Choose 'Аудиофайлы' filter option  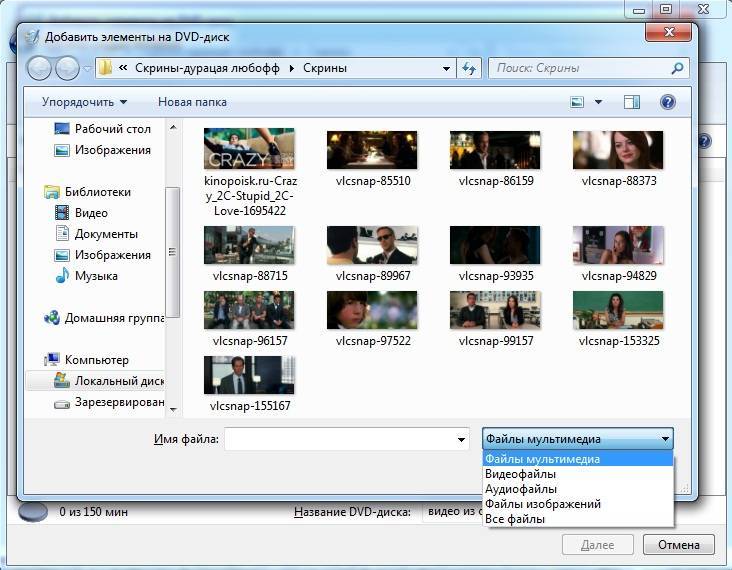[x=577, y=489]
